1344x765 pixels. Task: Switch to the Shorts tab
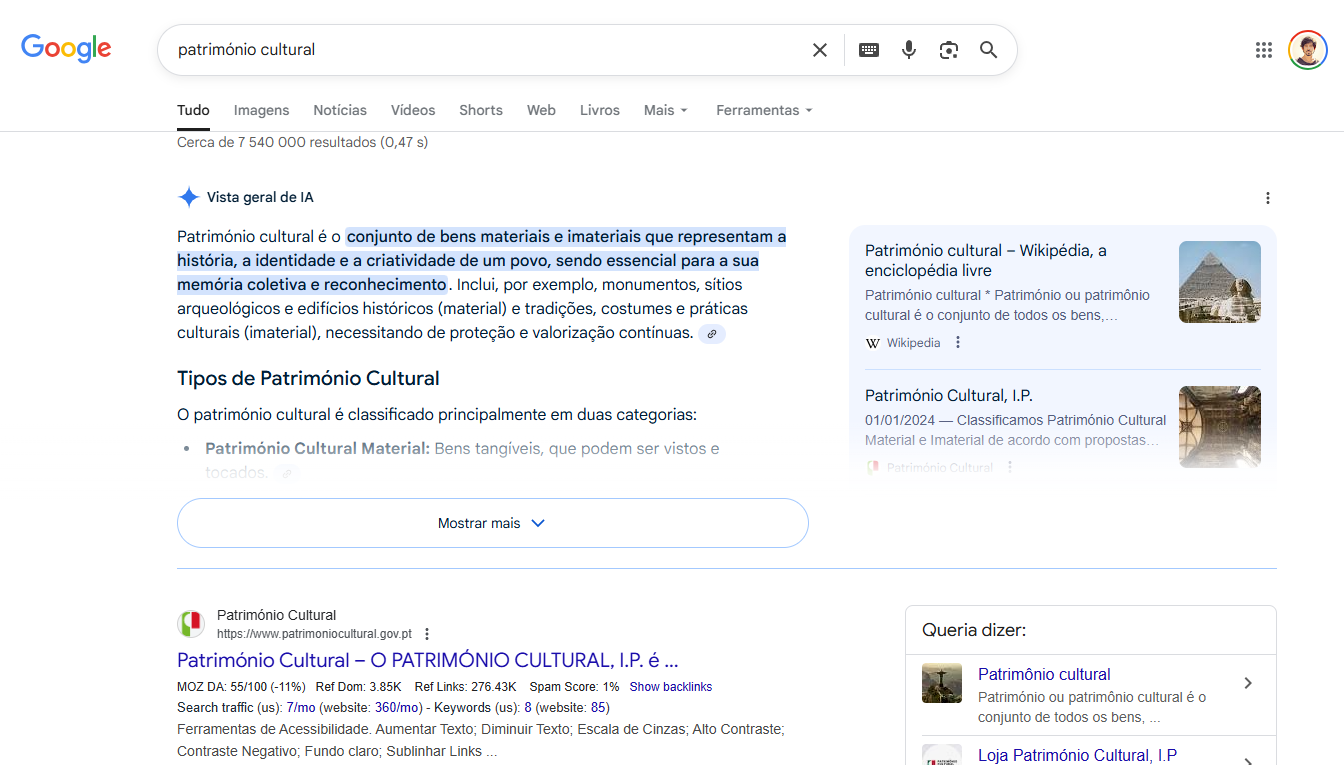(x=481, y=110)
